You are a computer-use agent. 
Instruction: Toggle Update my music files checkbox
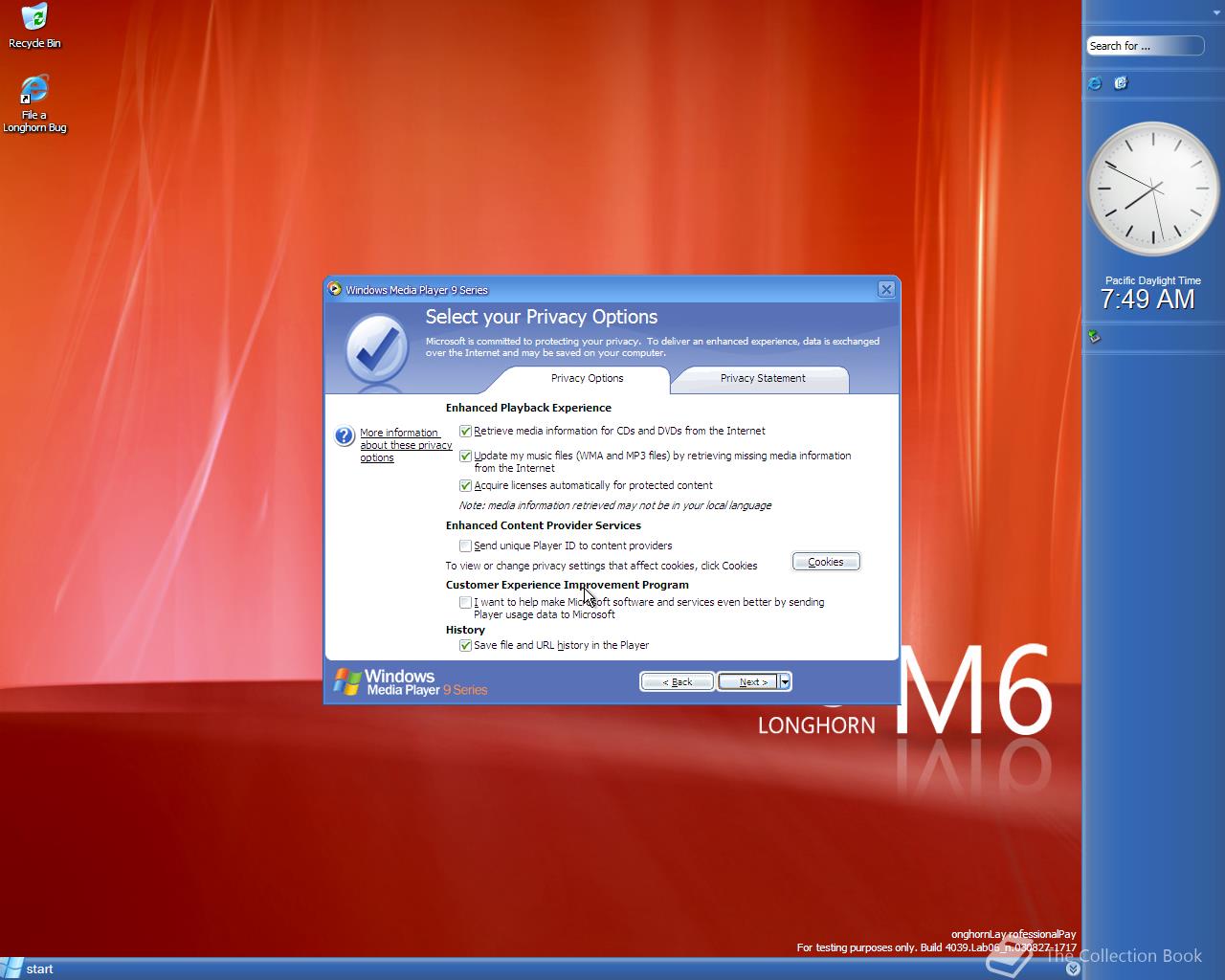[465, 457]
